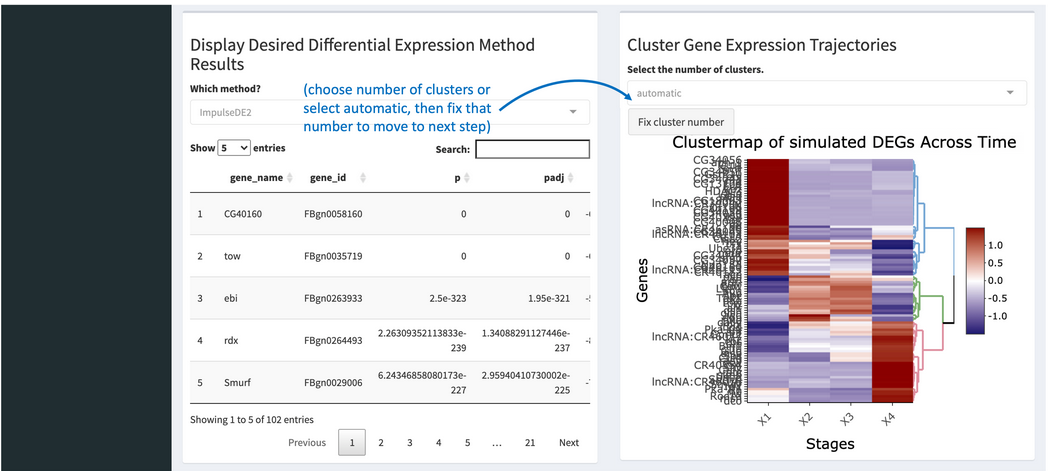Sort table by gene_id column arrows
Screen dimensions: 1048x471
363,178
